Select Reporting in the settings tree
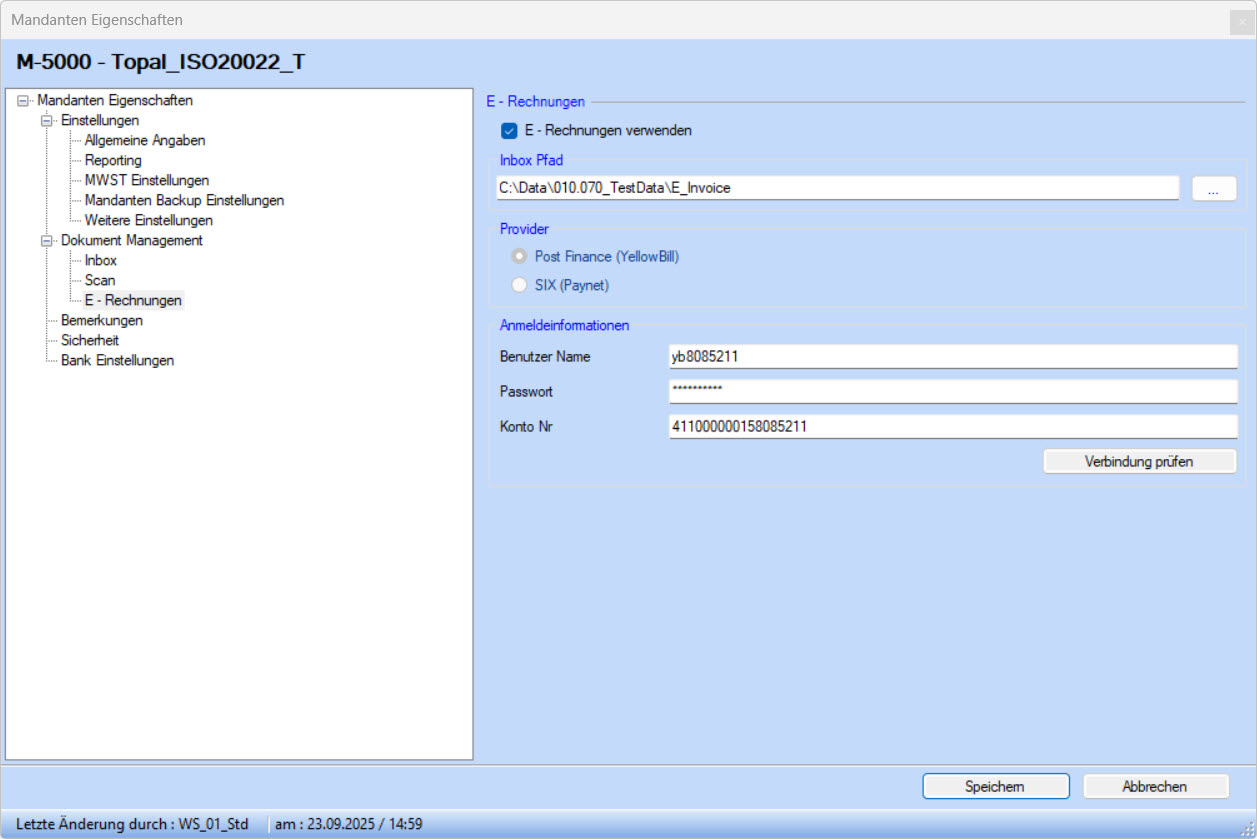Viewport: 1257px width, 839px height. pyautogui.click(x=113, y=161)
